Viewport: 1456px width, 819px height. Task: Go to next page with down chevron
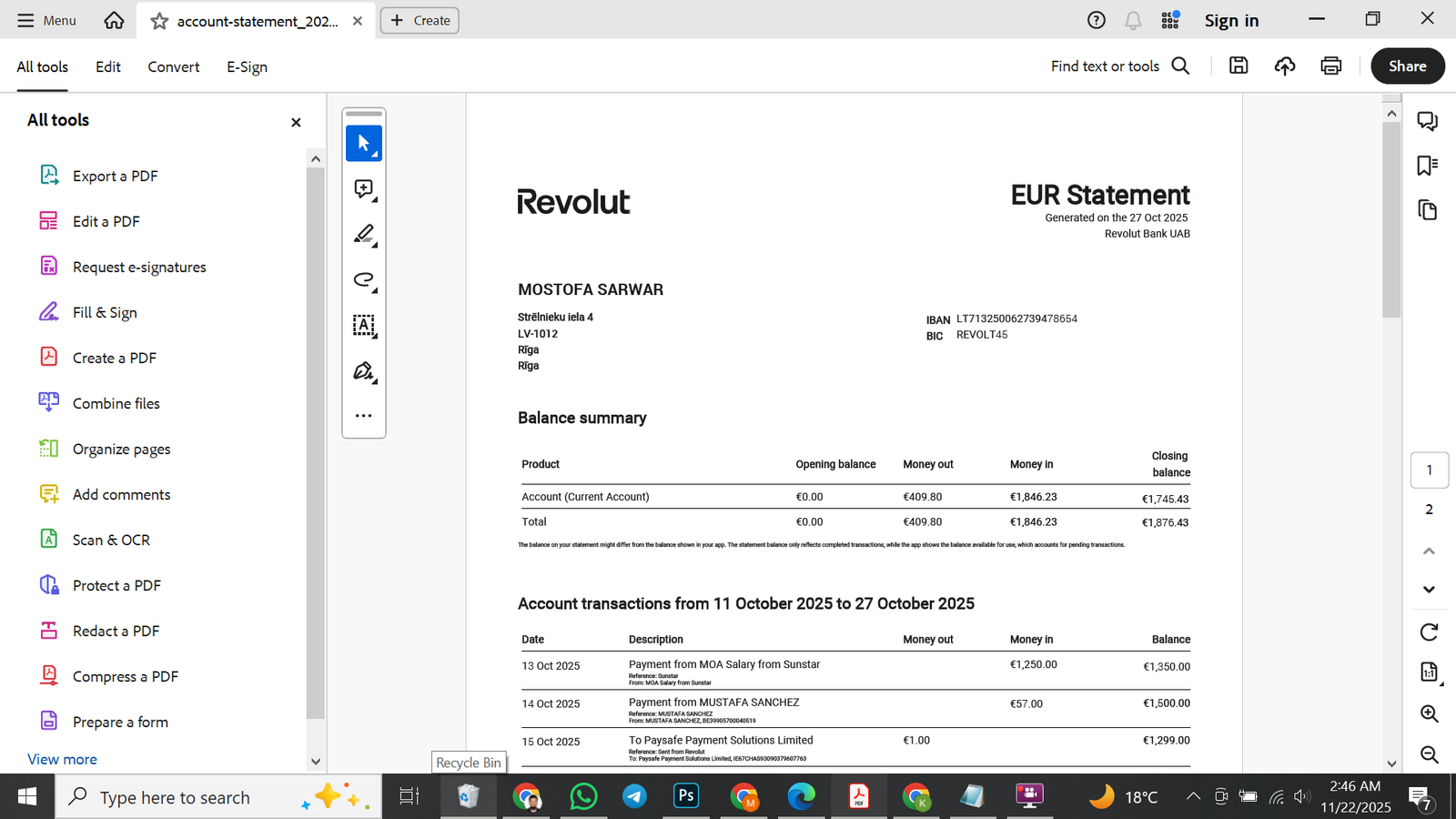(x=1428, y=589)
